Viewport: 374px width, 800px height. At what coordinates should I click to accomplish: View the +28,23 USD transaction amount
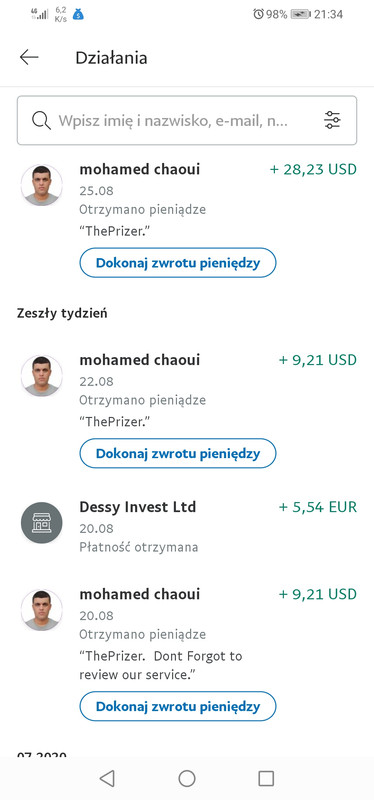(313, 169)
